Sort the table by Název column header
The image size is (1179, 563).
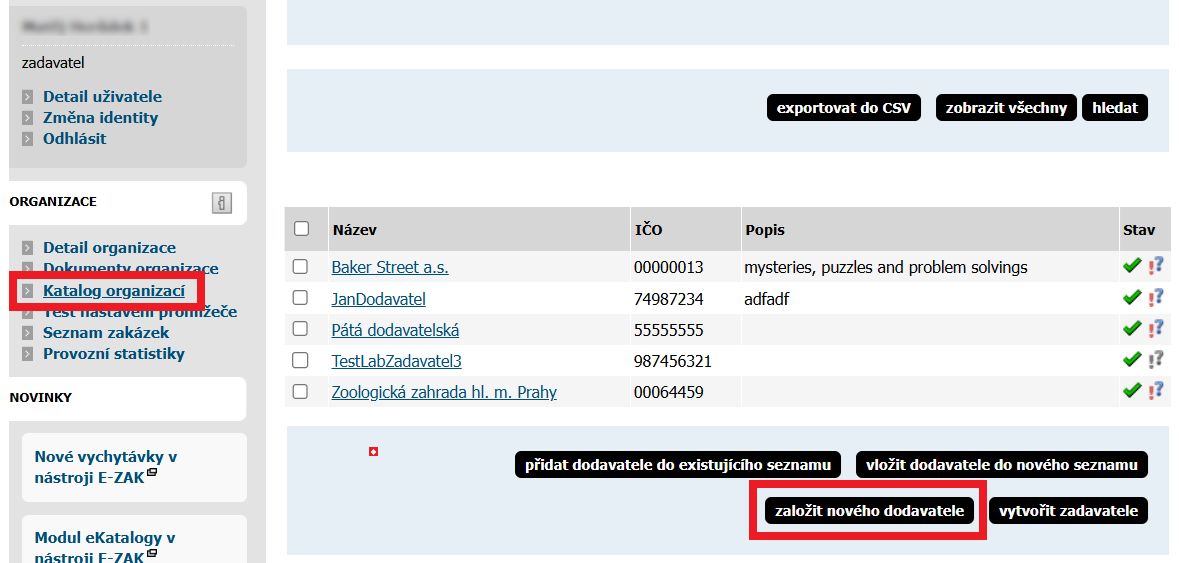354,230
